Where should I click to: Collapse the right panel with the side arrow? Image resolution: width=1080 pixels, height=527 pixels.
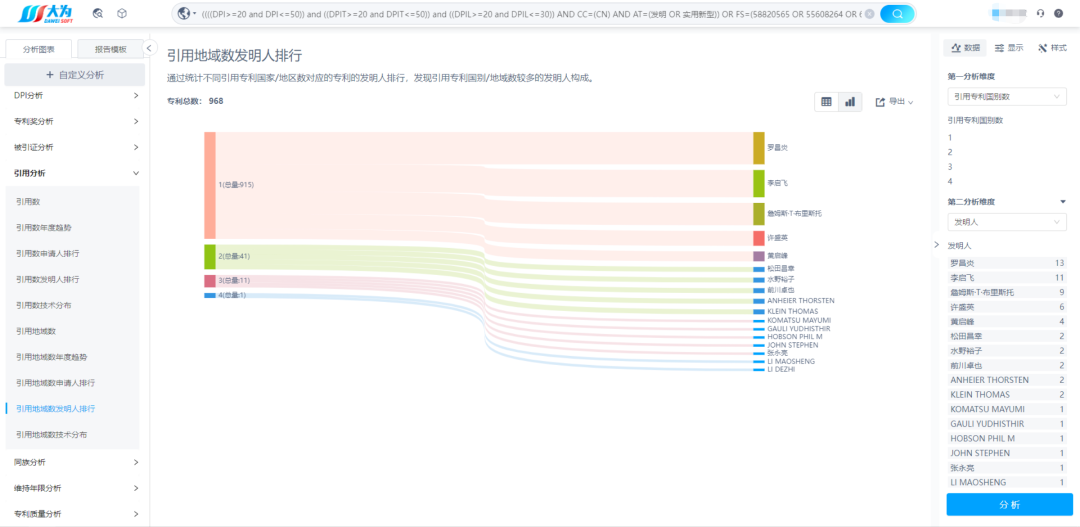click(x=937, y=245)
